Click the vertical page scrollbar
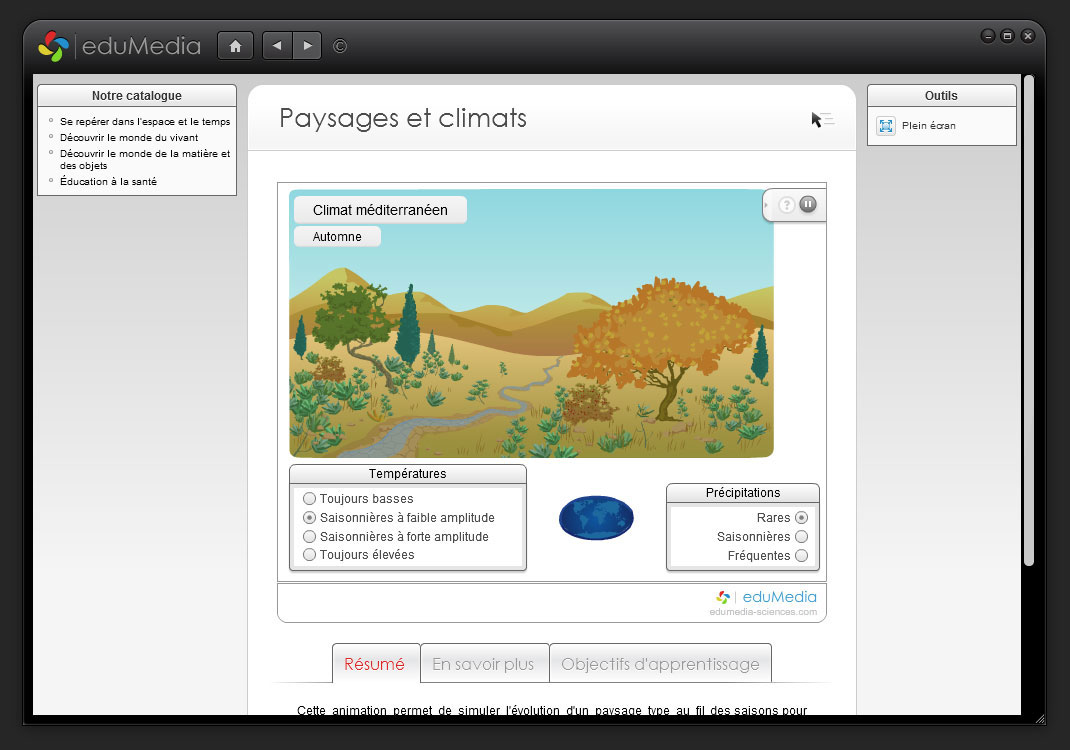The width and height of the screenshot is (1070, 750). coord(1028,320)
